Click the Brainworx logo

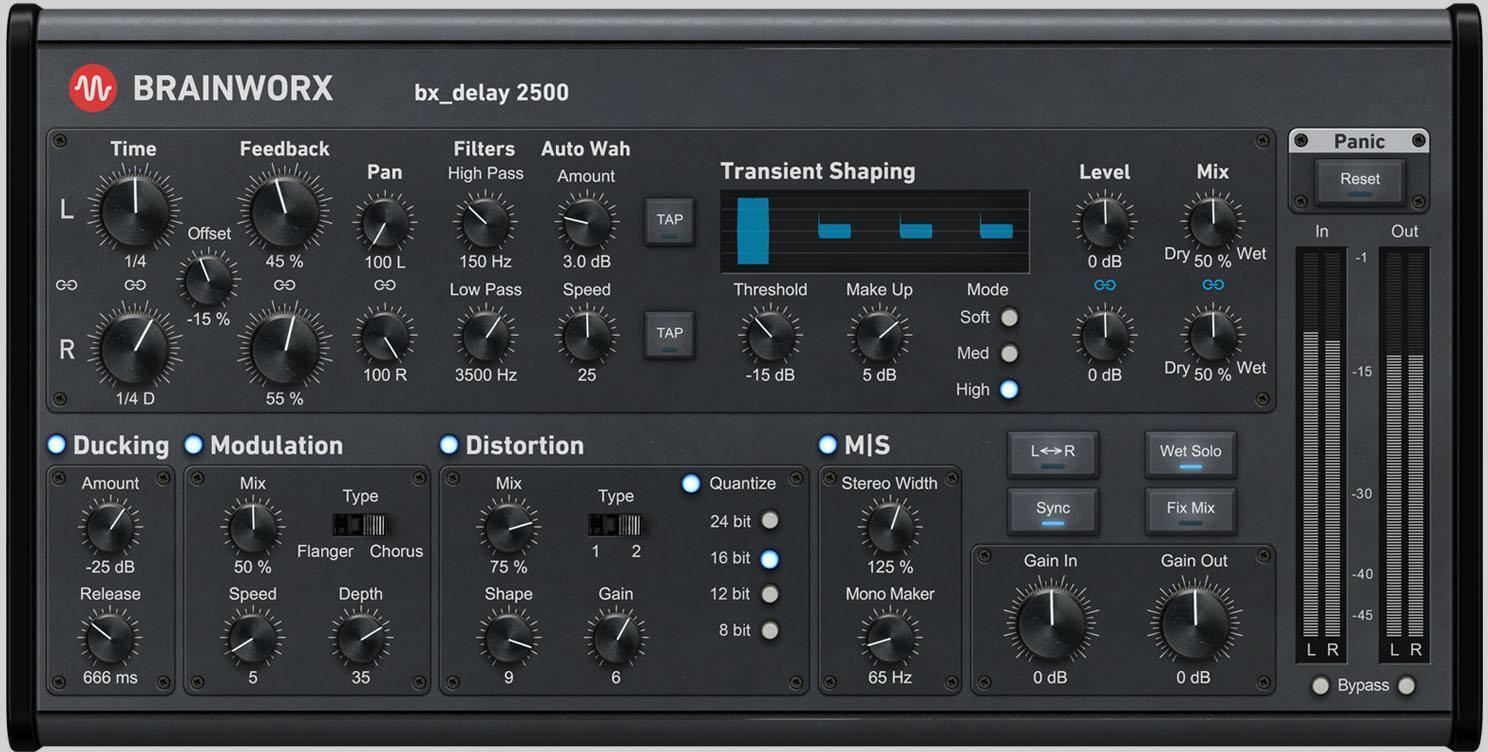click(92, 88)
